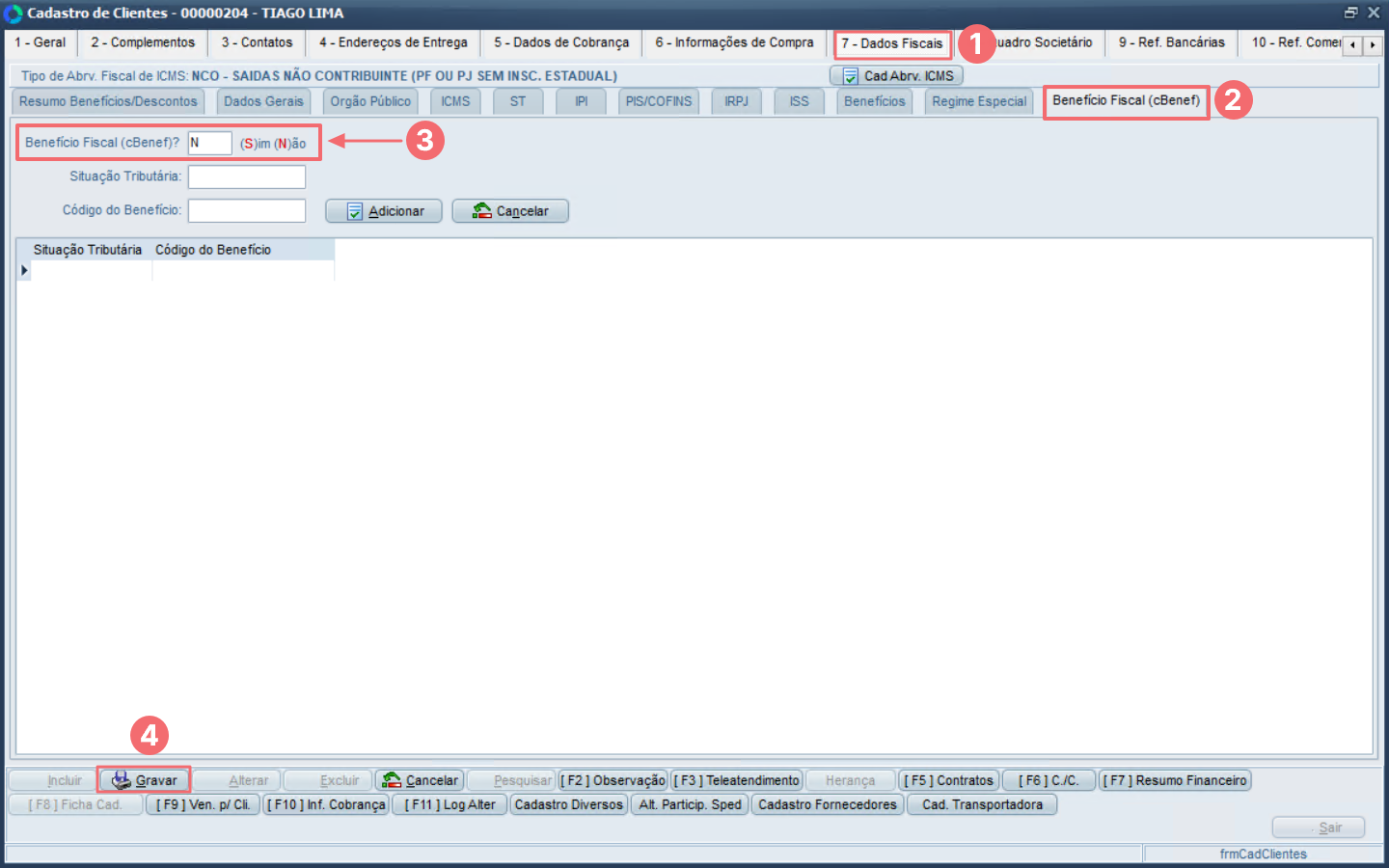
Task: Switch to the PIS/COFINS tab
Action: click(x=658, y=101)
